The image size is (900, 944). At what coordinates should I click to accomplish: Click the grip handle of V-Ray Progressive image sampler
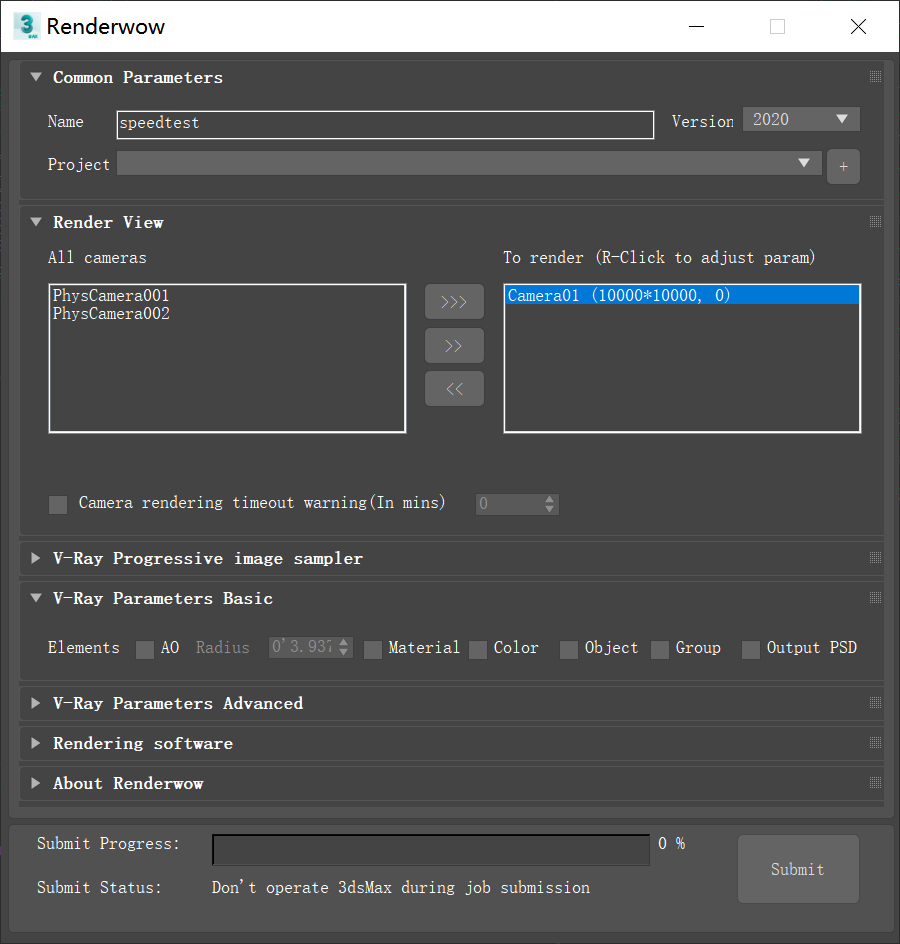(875, 557)
